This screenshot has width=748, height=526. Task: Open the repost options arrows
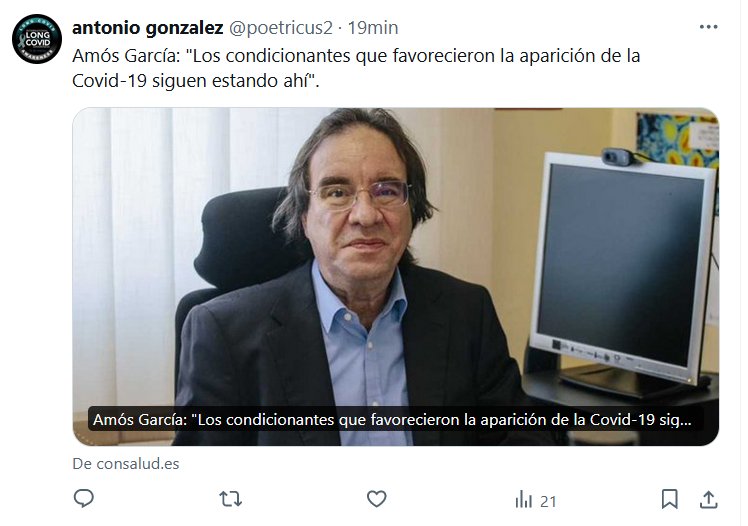tap(230, 499)
